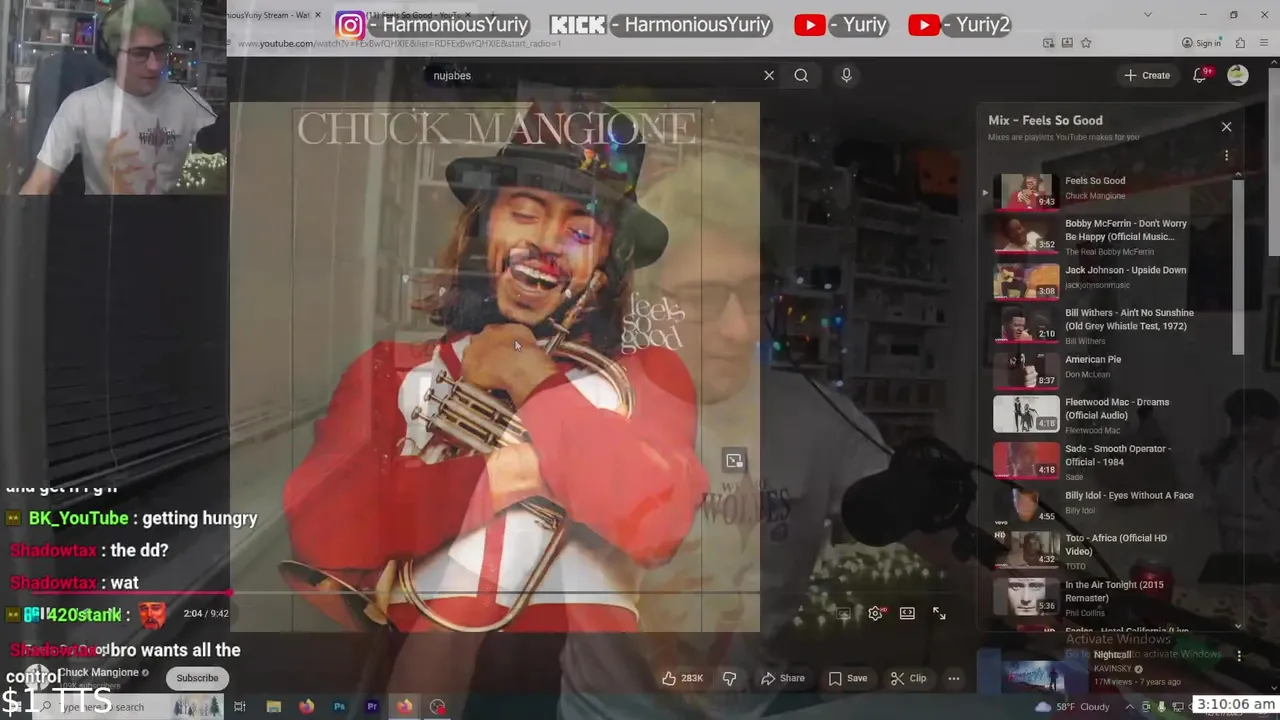The height and width of the screenshot is (720, 1280).
Task: Click picture-in-picture icon in address bar
Action: tap(1048, 43)
